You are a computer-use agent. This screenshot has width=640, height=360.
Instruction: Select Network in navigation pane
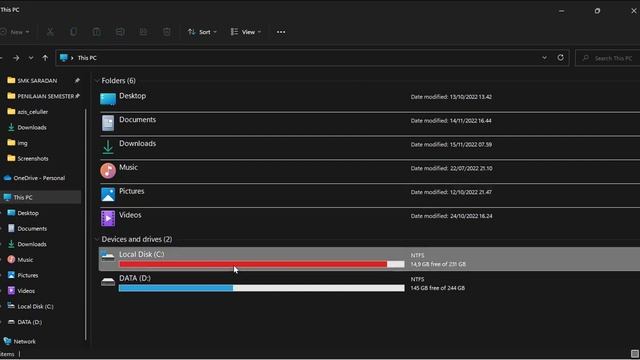click(24, 341)
